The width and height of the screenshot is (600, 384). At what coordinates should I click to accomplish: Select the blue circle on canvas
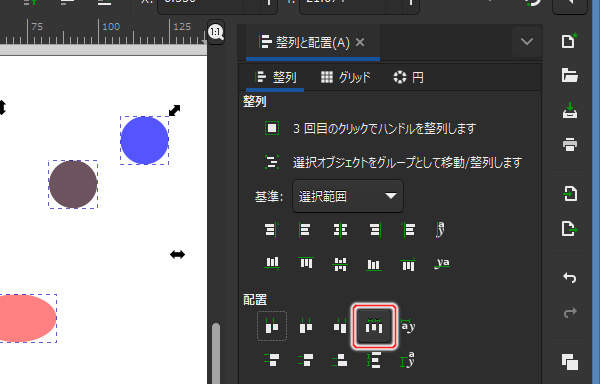(x=144, y=140)
